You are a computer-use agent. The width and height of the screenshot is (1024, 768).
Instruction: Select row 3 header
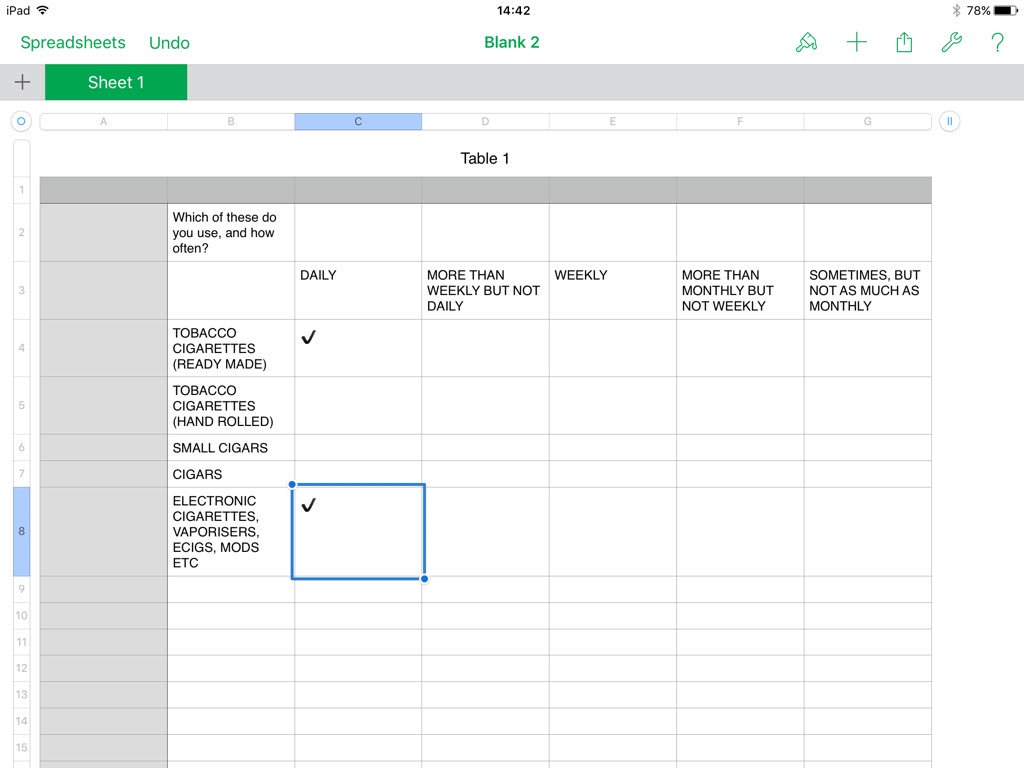(x=22, y=290)
